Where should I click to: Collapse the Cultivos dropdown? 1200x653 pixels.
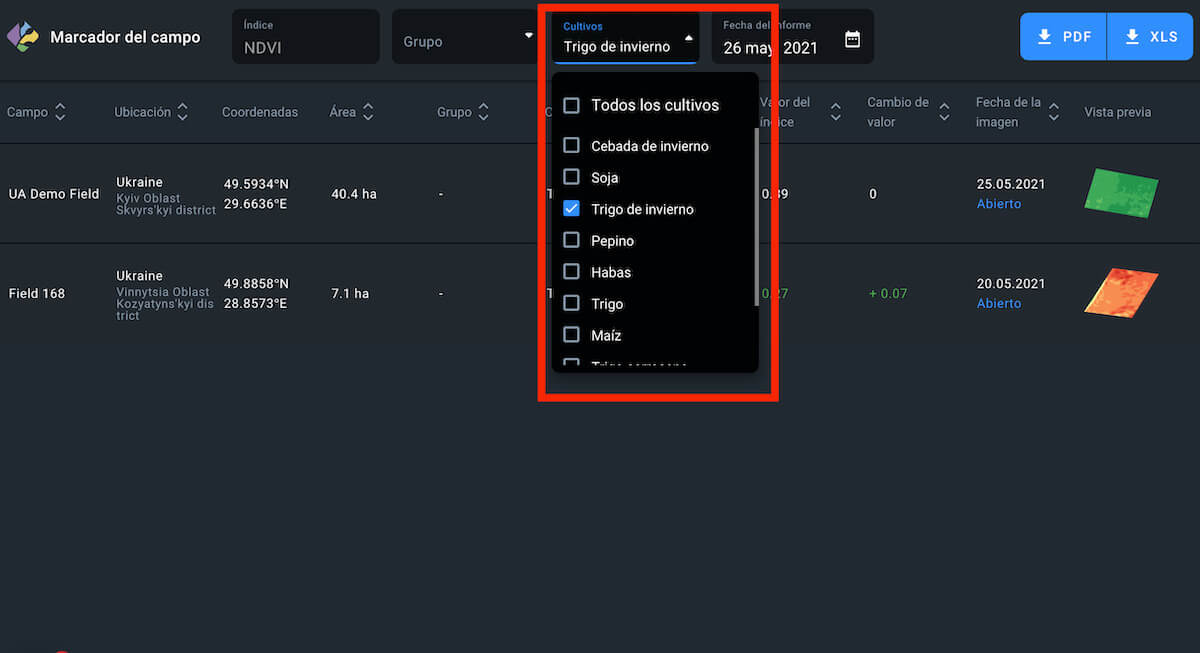coord(688,38)
